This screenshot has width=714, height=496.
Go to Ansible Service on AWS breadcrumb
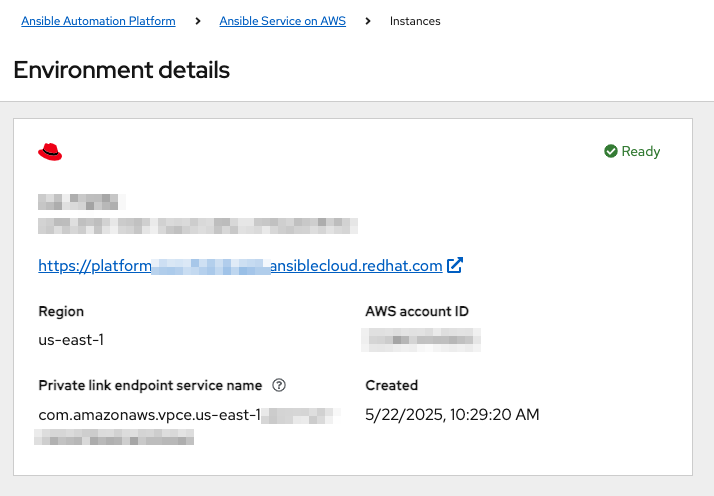pyautogui.click(x=282, y=21)
